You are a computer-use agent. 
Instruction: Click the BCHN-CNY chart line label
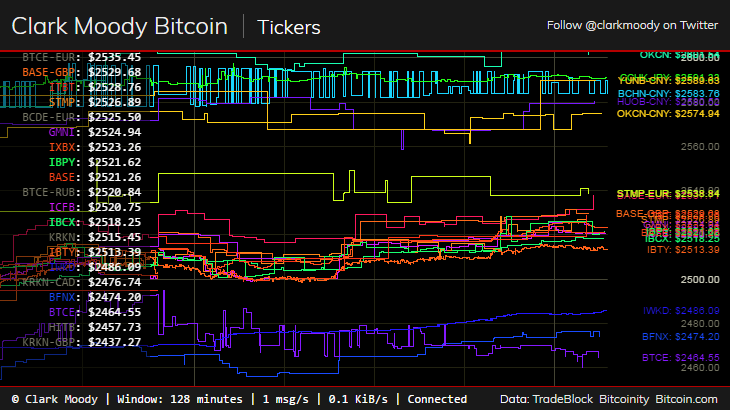[x=669, y=94]
